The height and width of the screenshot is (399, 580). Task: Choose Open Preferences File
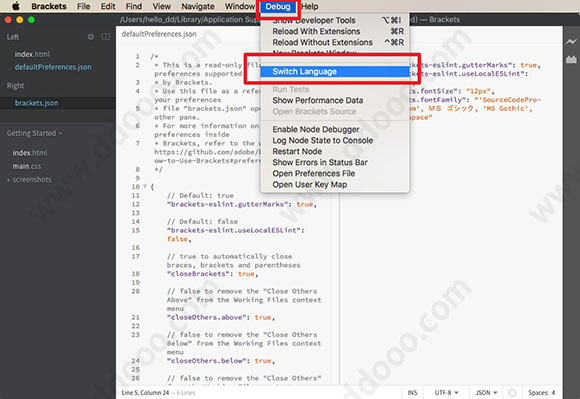click(335, 173)
